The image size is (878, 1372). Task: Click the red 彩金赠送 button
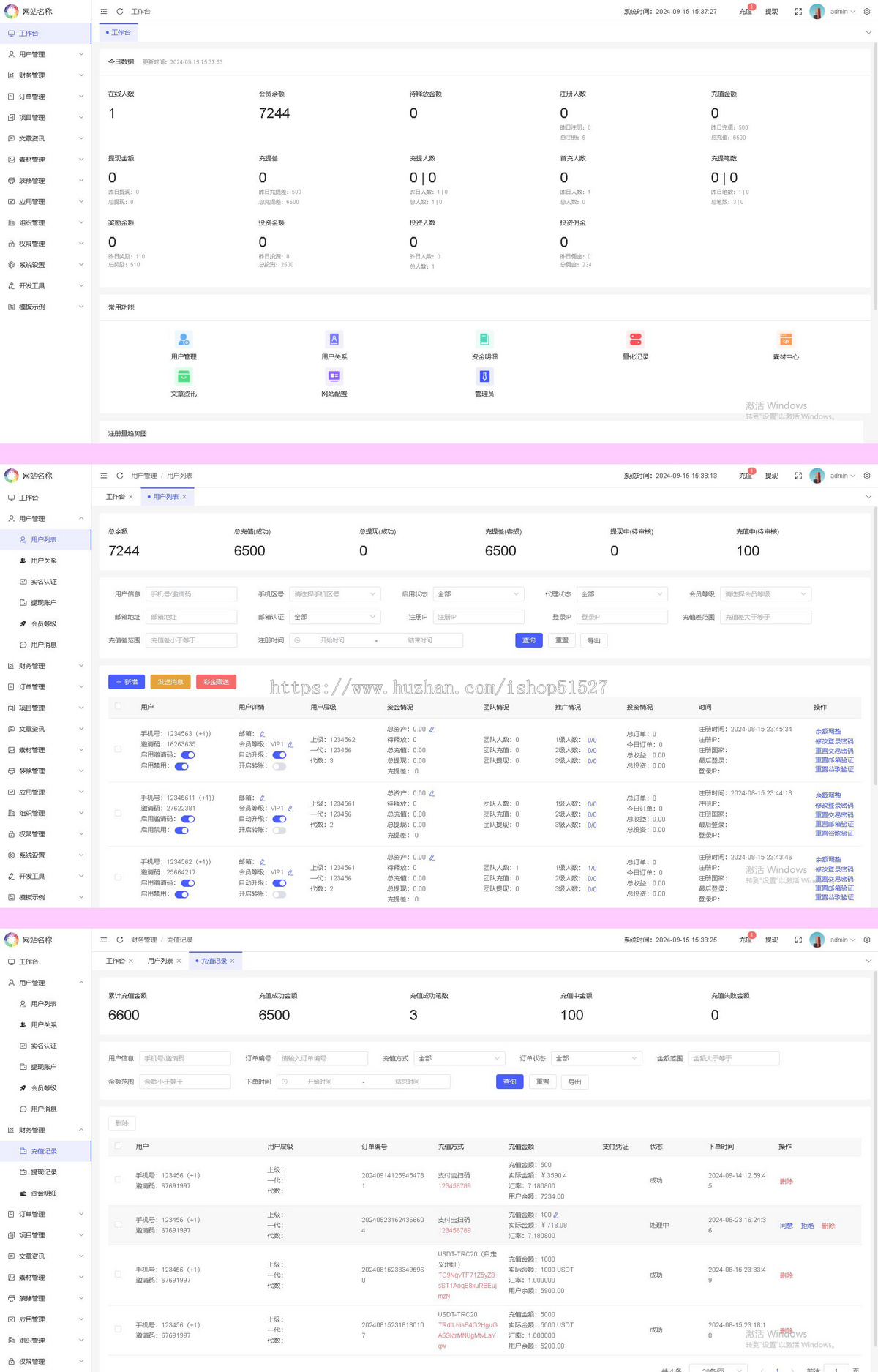tap(216, 682)
